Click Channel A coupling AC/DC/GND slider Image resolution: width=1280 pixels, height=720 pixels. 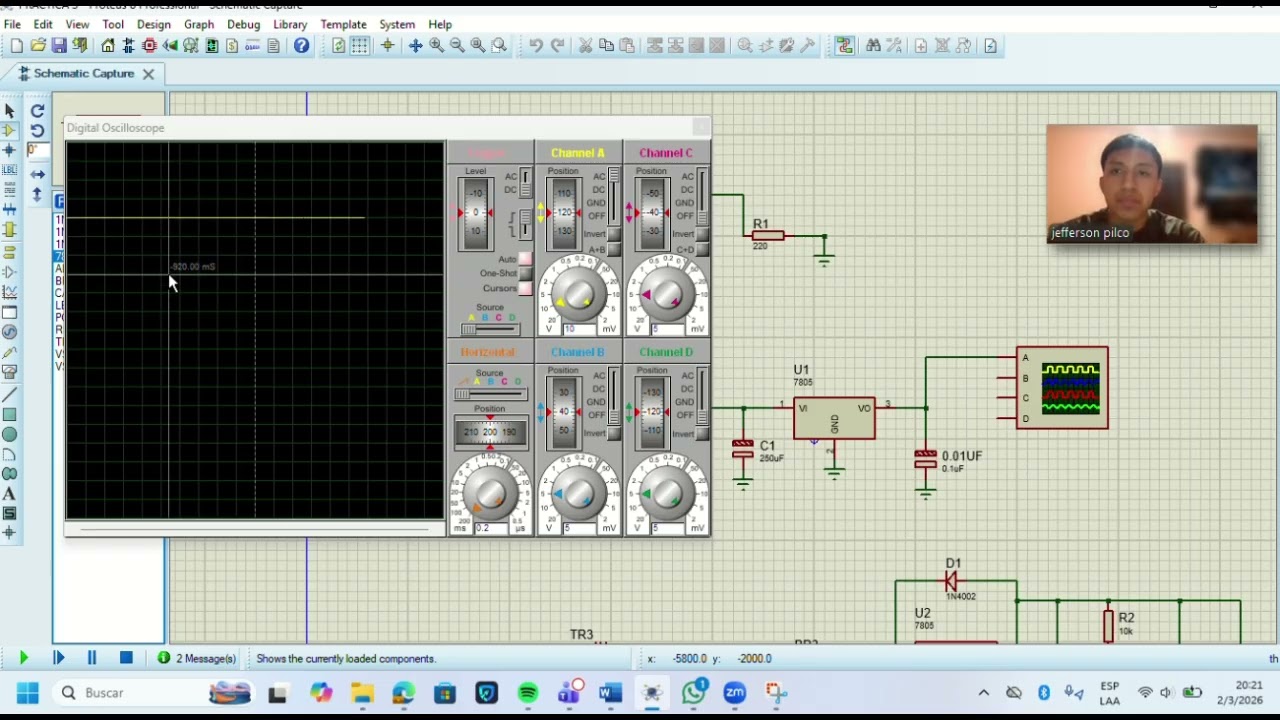click(x=614, y=195)
